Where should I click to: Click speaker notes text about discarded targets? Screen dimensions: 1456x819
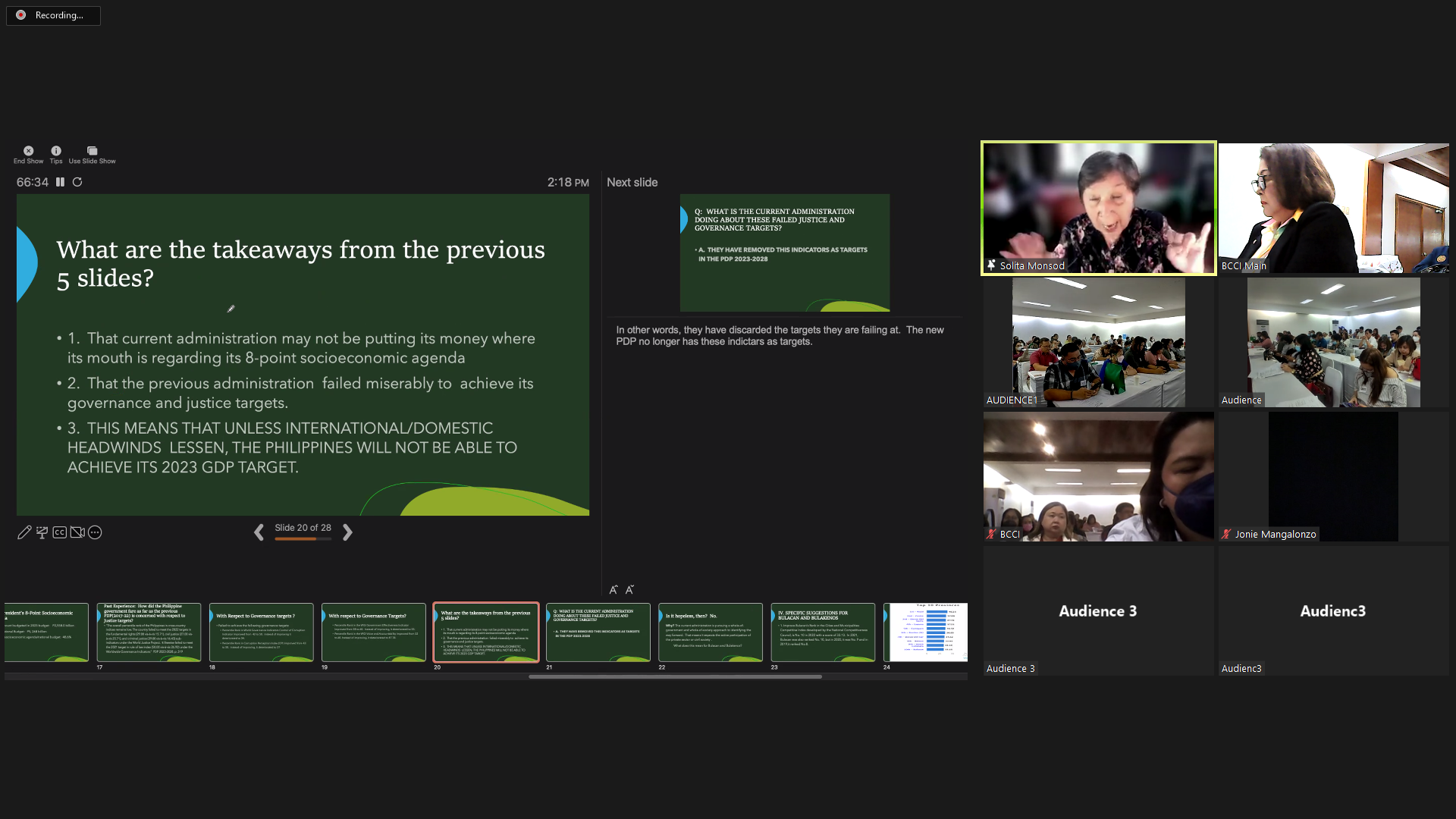(x=780, y=336)
